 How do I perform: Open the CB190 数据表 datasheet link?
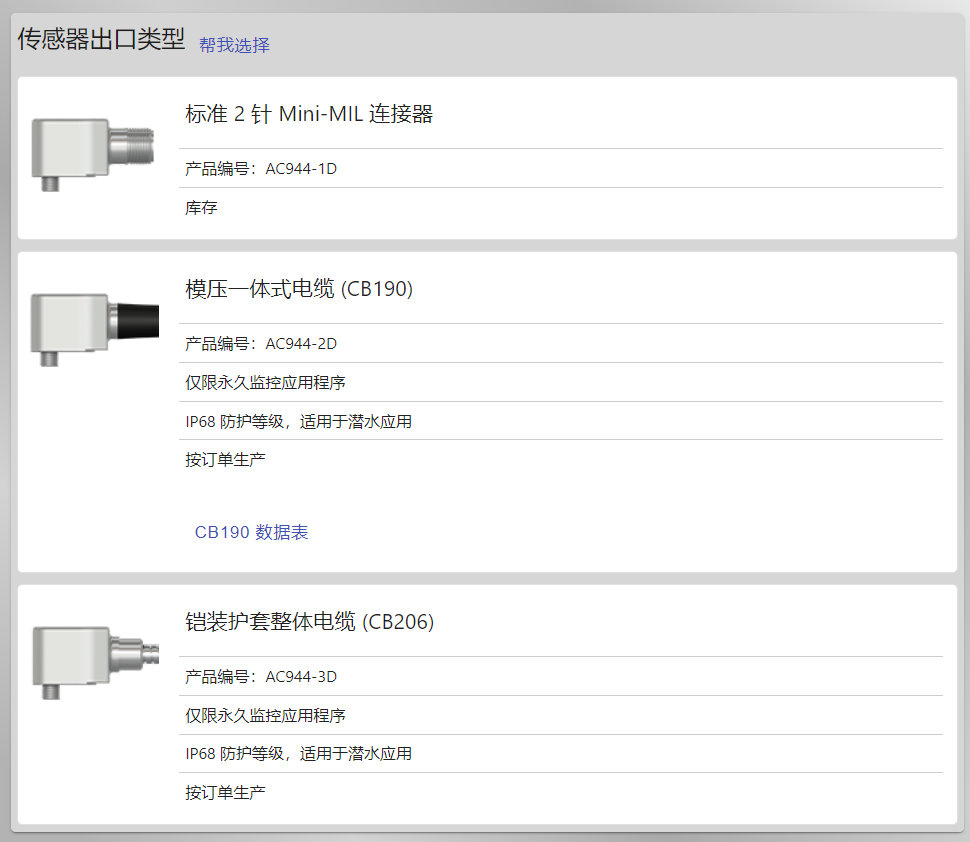(x=251, y=532)
